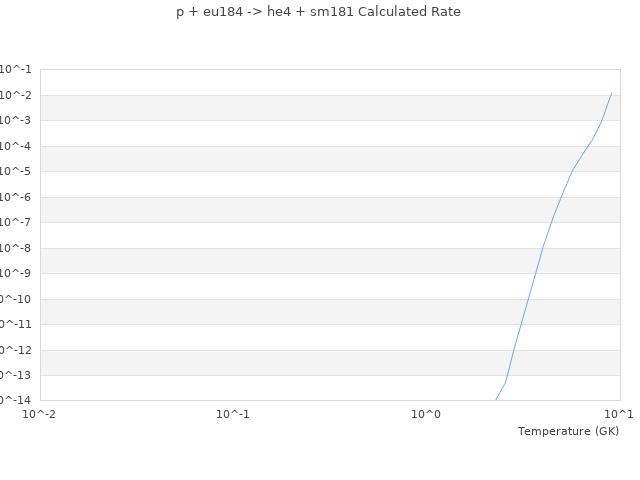
Task: Select the 10^-11 y-axis tick label
Action: pyautogui.click(x=14, y=324)
